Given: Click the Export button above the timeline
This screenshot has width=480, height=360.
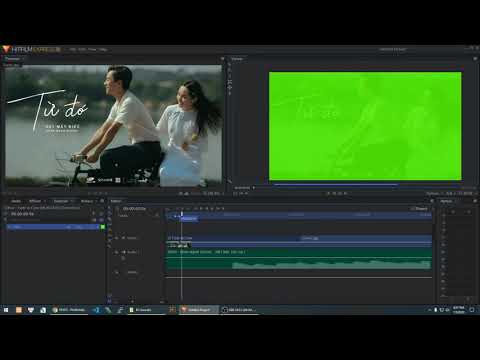Looking at the screenshot, I should click(x=420, y=209).
